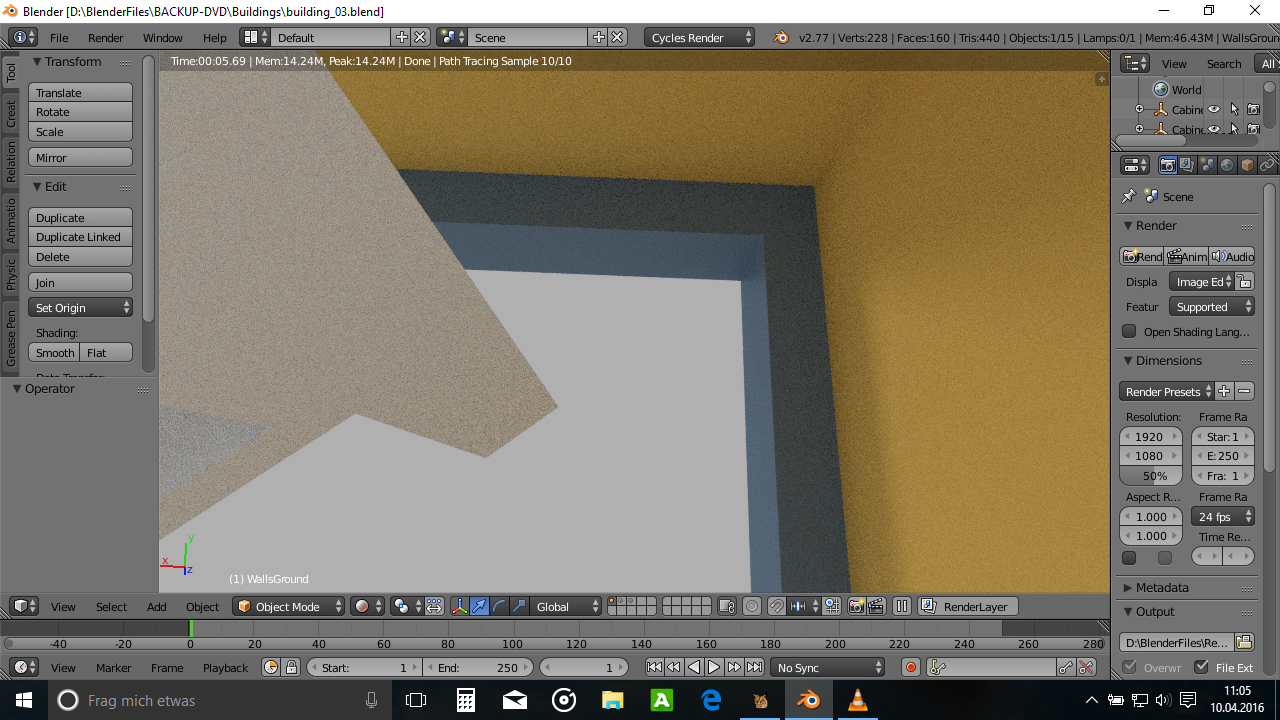1280x720 pixels.
Task: Open the Global orientation dropdown
Action: click(566, 606)
